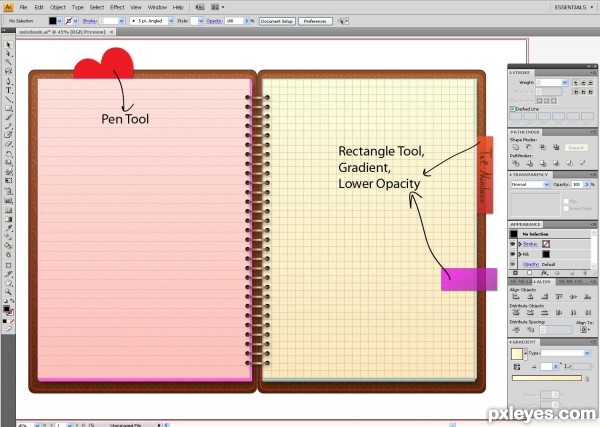Click the Opacity link in Appearance panel
Viewport: 600px width, 427px height.
[531, 264]
